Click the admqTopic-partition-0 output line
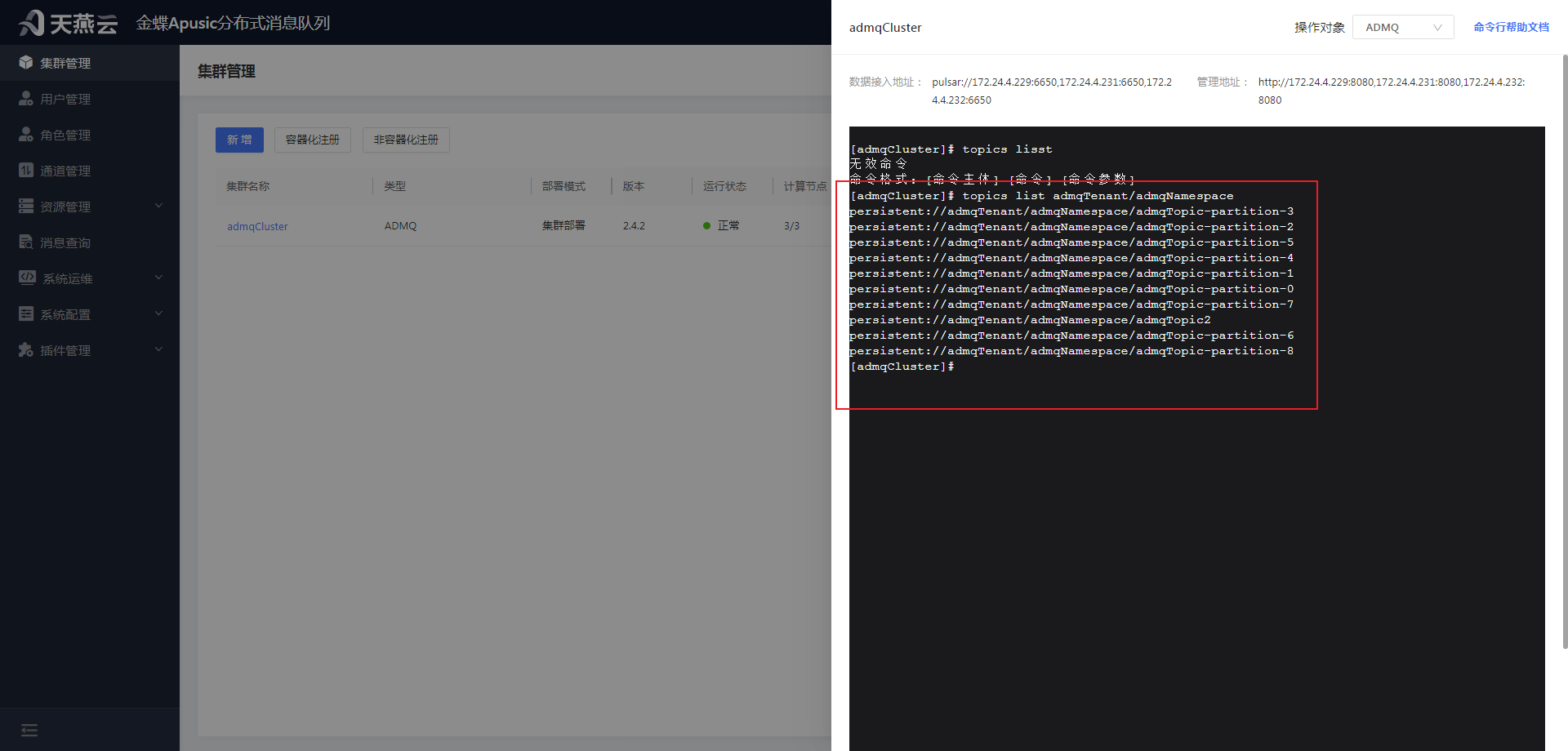This screenshot has height=751, width=1568. tap(1071, 289)
